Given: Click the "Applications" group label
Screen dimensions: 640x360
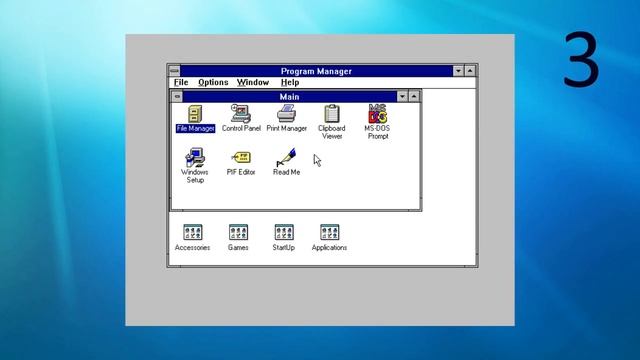Looking at the screenshot, I should pos(329,247).
